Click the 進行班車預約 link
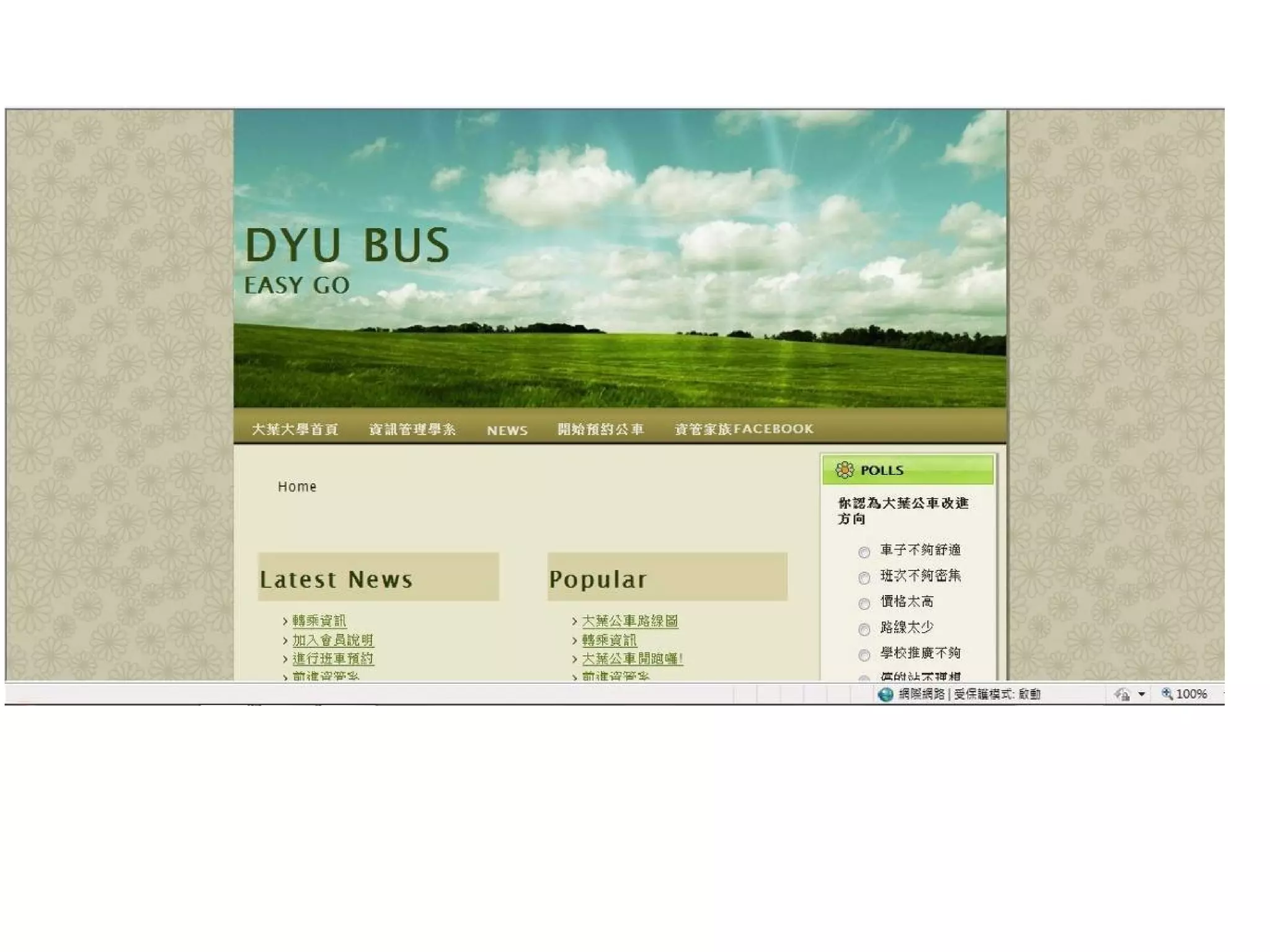 pos(333,658)
